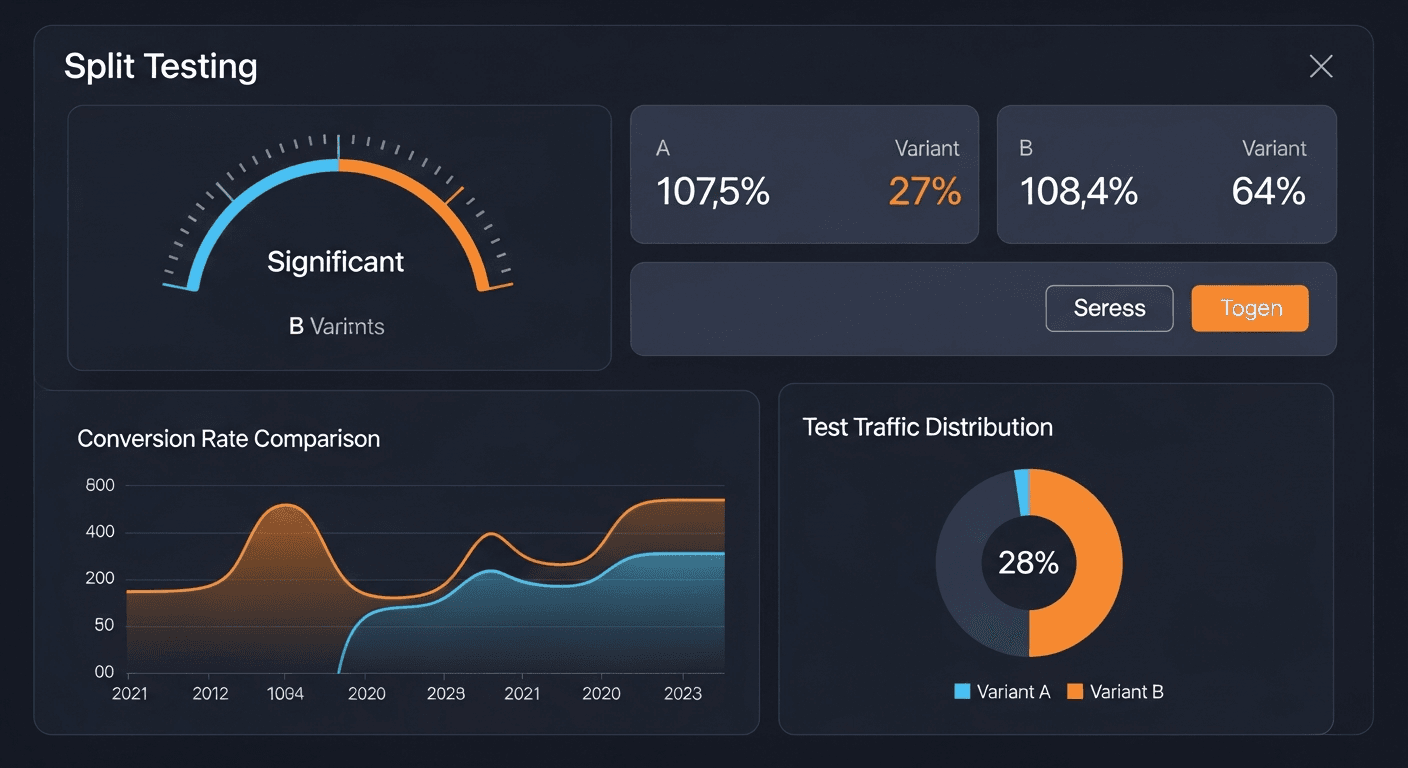Open the Variant A 107,5% stat card
1408x768 pixels.
tap(804, 174)
